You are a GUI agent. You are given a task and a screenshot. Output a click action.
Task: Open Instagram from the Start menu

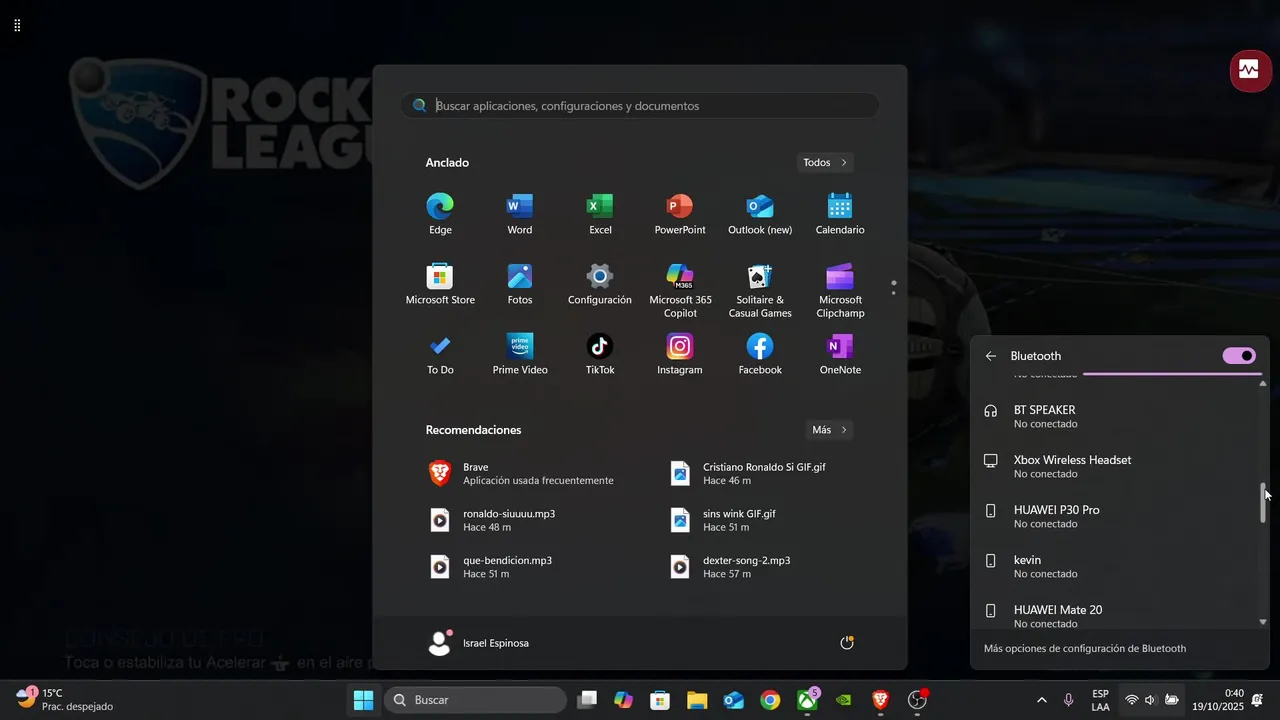(x=680, y=354)
